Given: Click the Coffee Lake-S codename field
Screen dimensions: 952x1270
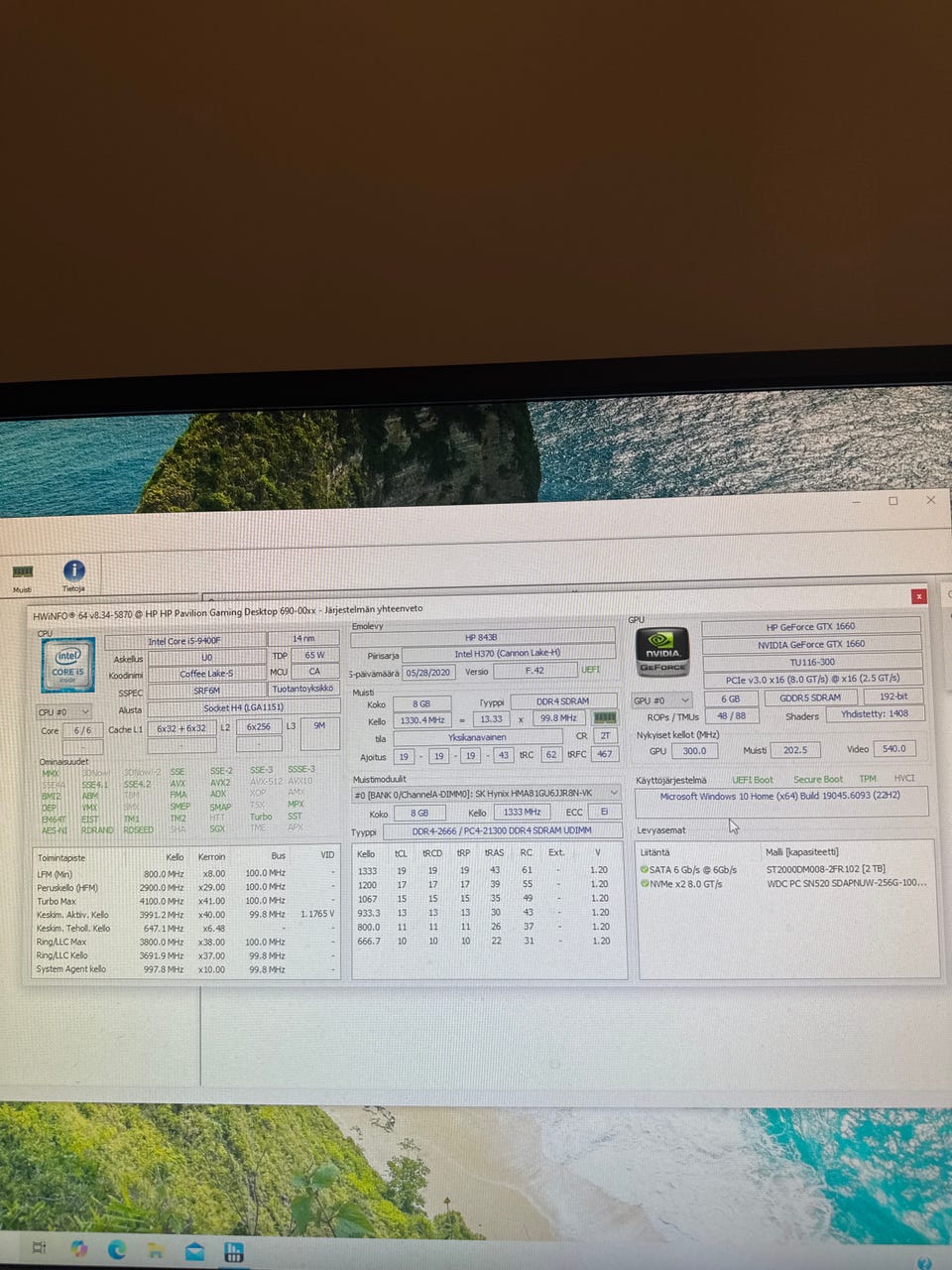Looking at the screenshot, I should pos(206,674).
